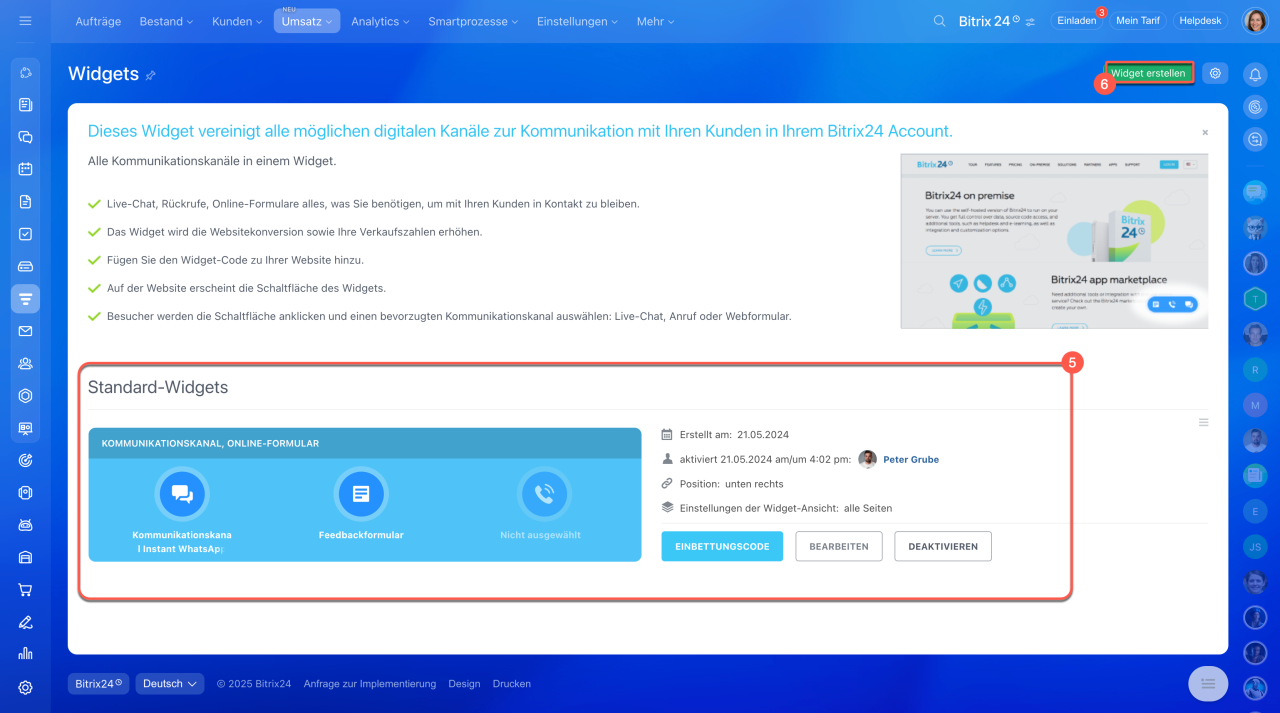Screen dimensions: 1280x713
Task: Open the collaboration circle icon in left sidebar
Action: tap(26, 73)
